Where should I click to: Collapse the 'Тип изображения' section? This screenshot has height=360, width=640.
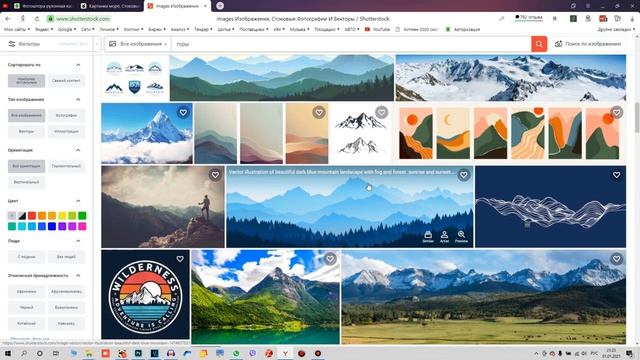78,100
